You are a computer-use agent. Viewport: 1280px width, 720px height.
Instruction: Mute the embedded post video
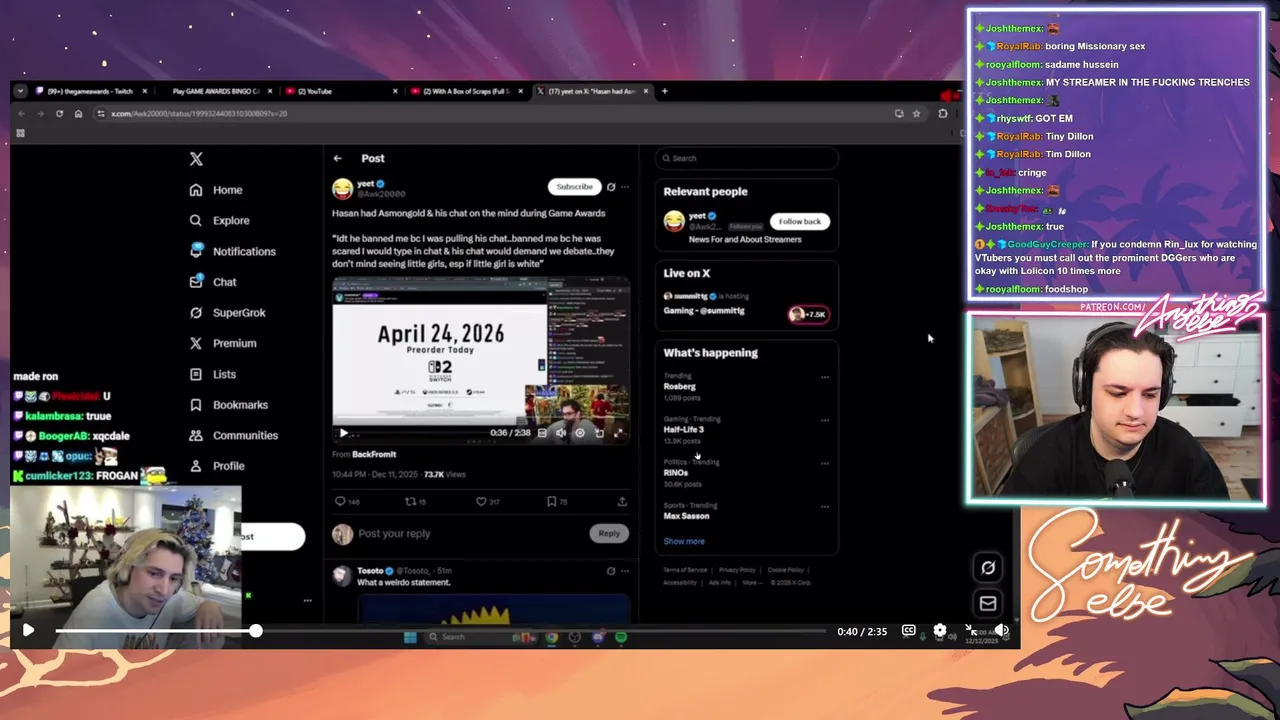click(x=561, y=433)
